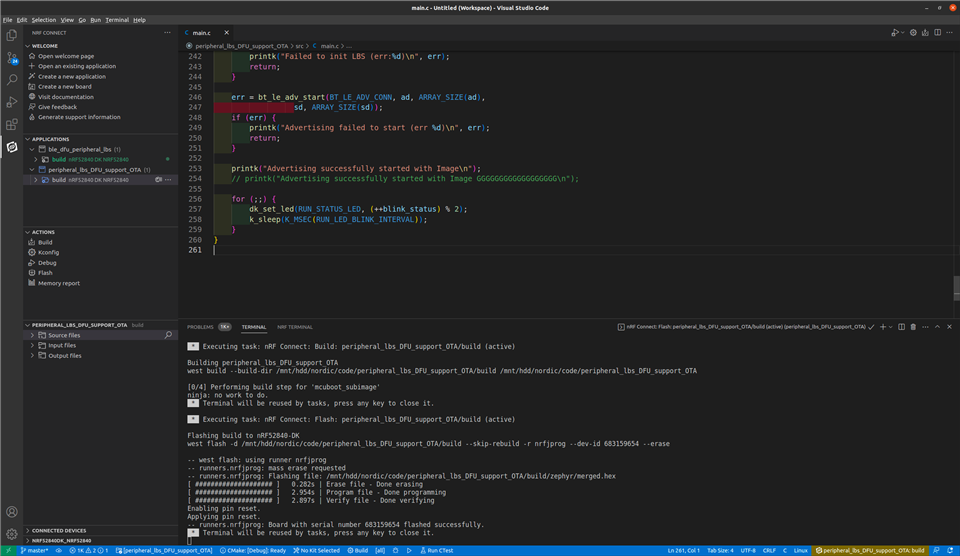Collapse the ACTIONS section
The width and height of the screenshot is (960, 556).
28,232
